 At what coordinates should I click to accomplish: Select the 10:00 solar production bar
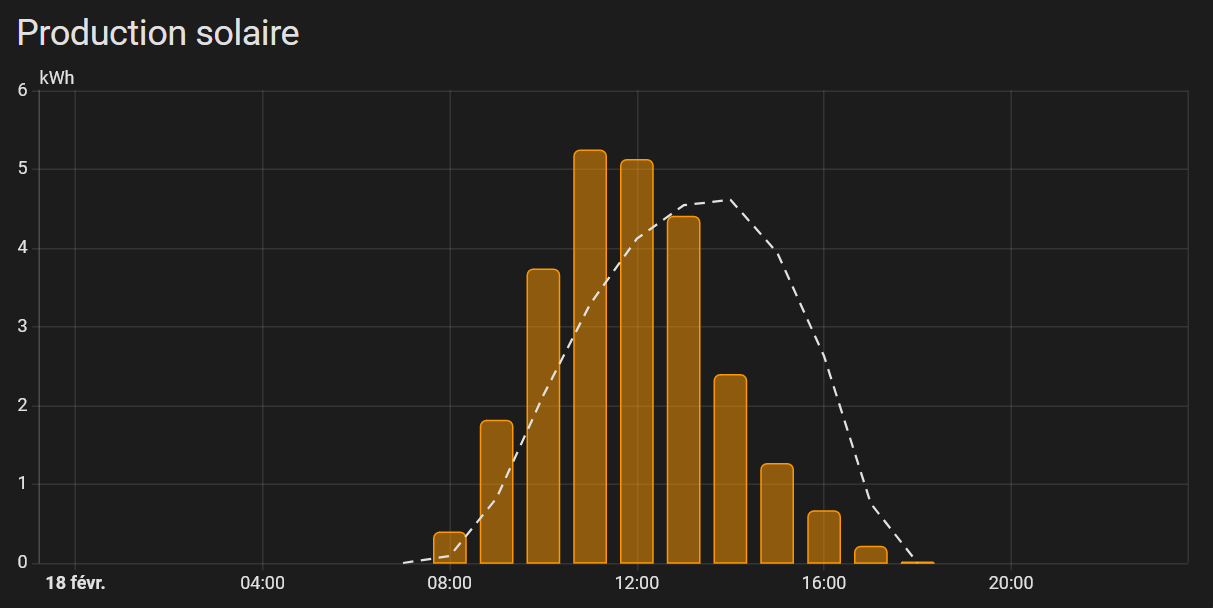point(543,416)
